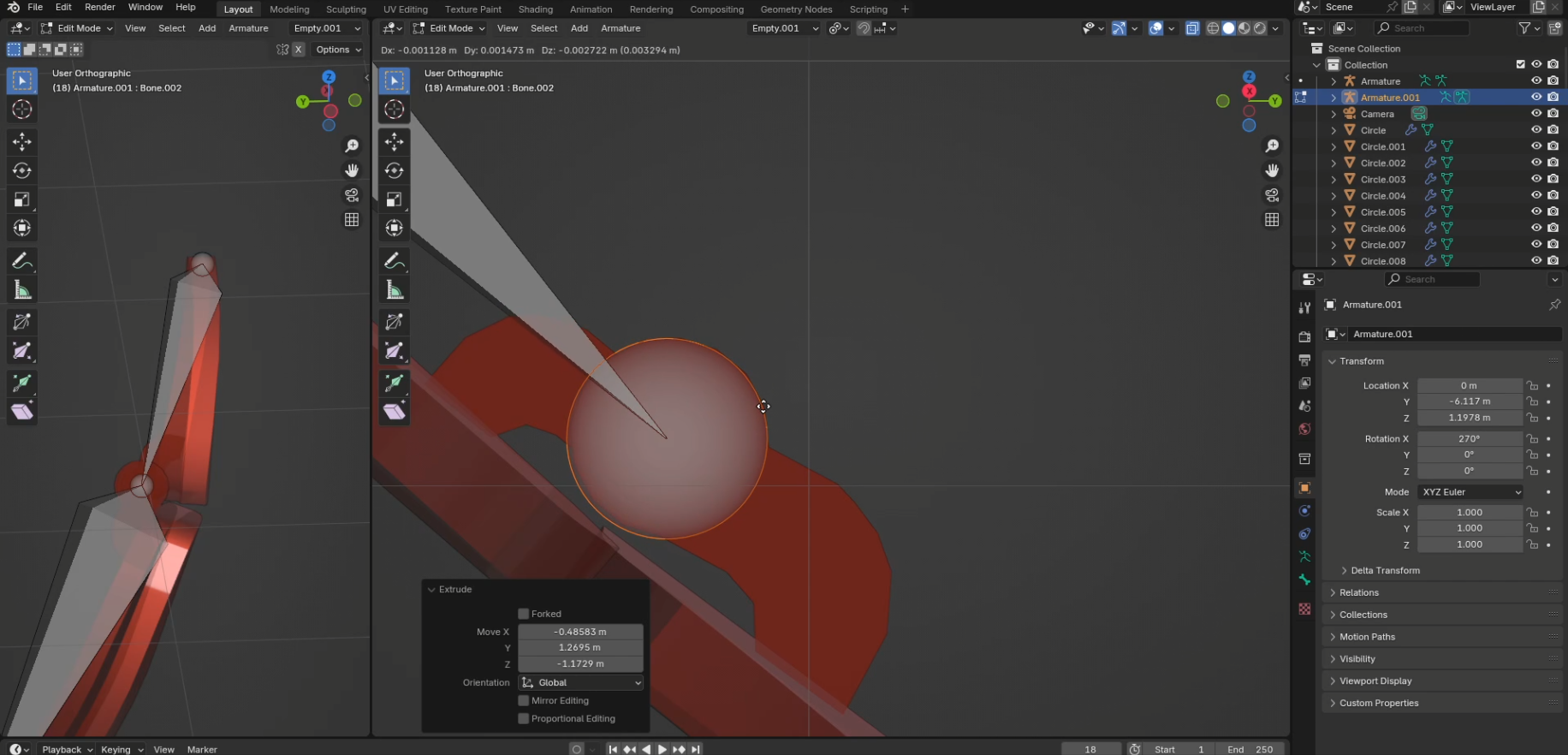Select the Extrude tool in right viewport
1568x755 pixels.
pos(394,383)
